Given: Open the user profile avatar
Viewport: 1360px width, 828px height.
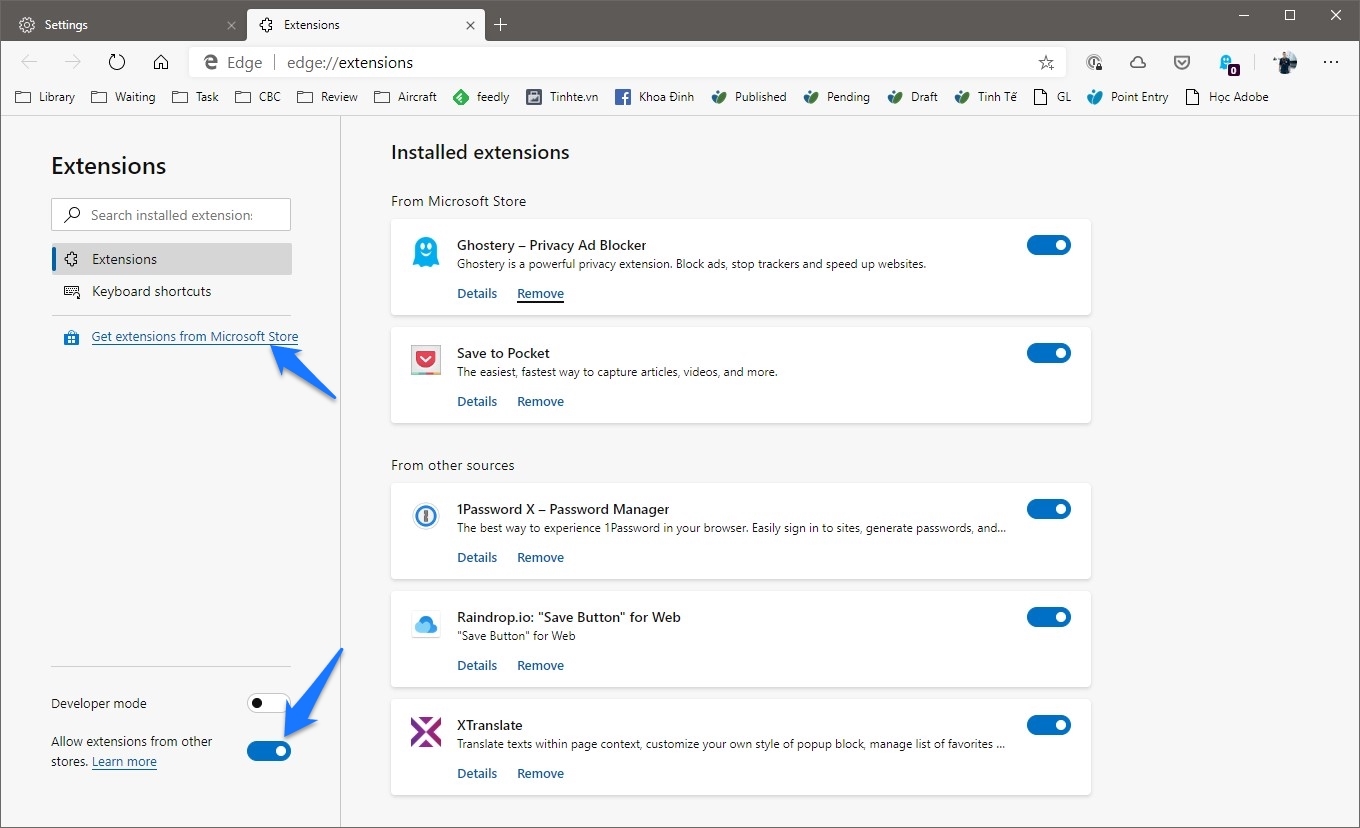Looking at the screenshot, I should 1285,62.
